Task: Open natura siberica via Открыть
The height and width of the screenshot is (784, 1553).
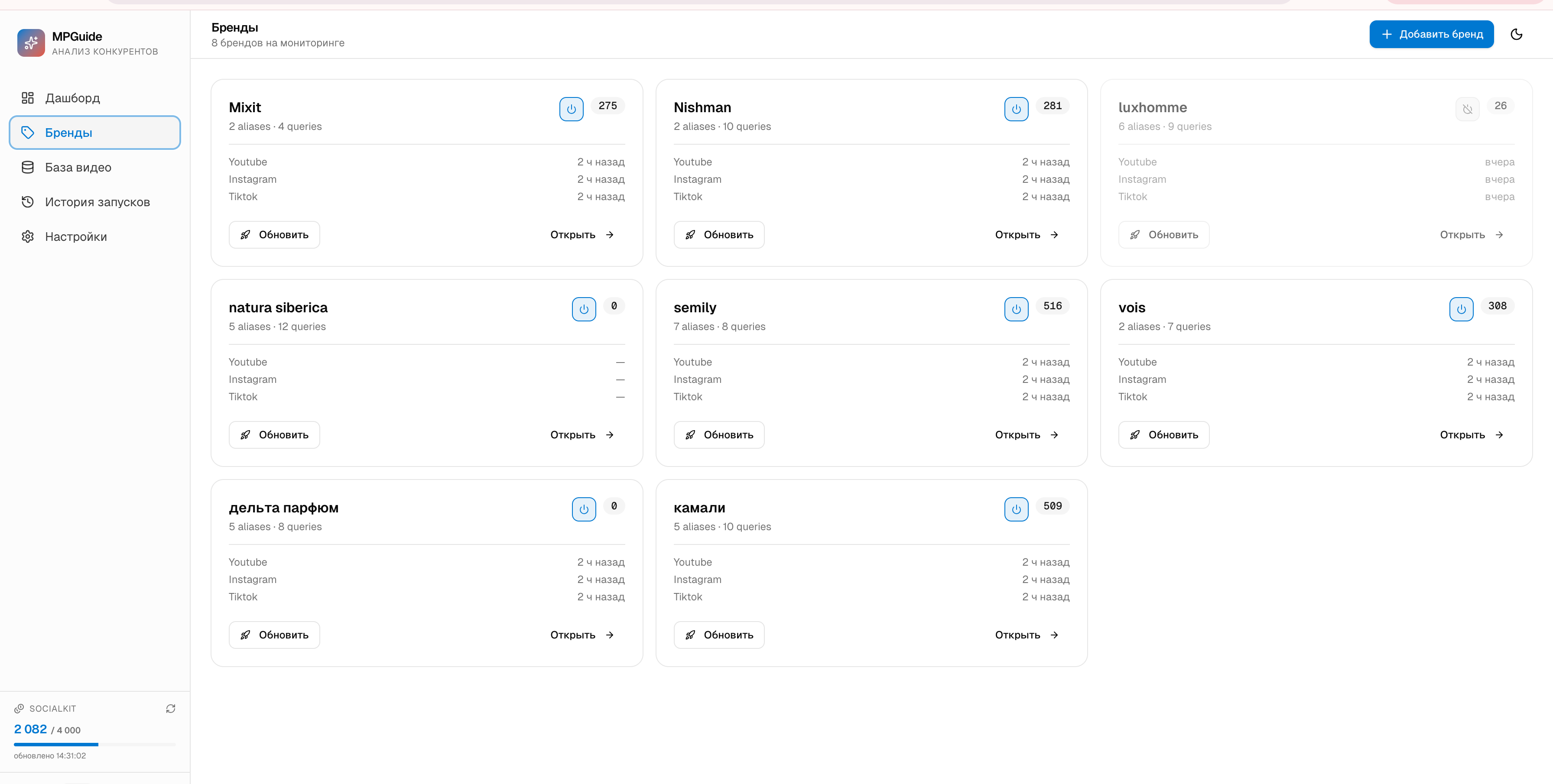Action: (582, 435)
